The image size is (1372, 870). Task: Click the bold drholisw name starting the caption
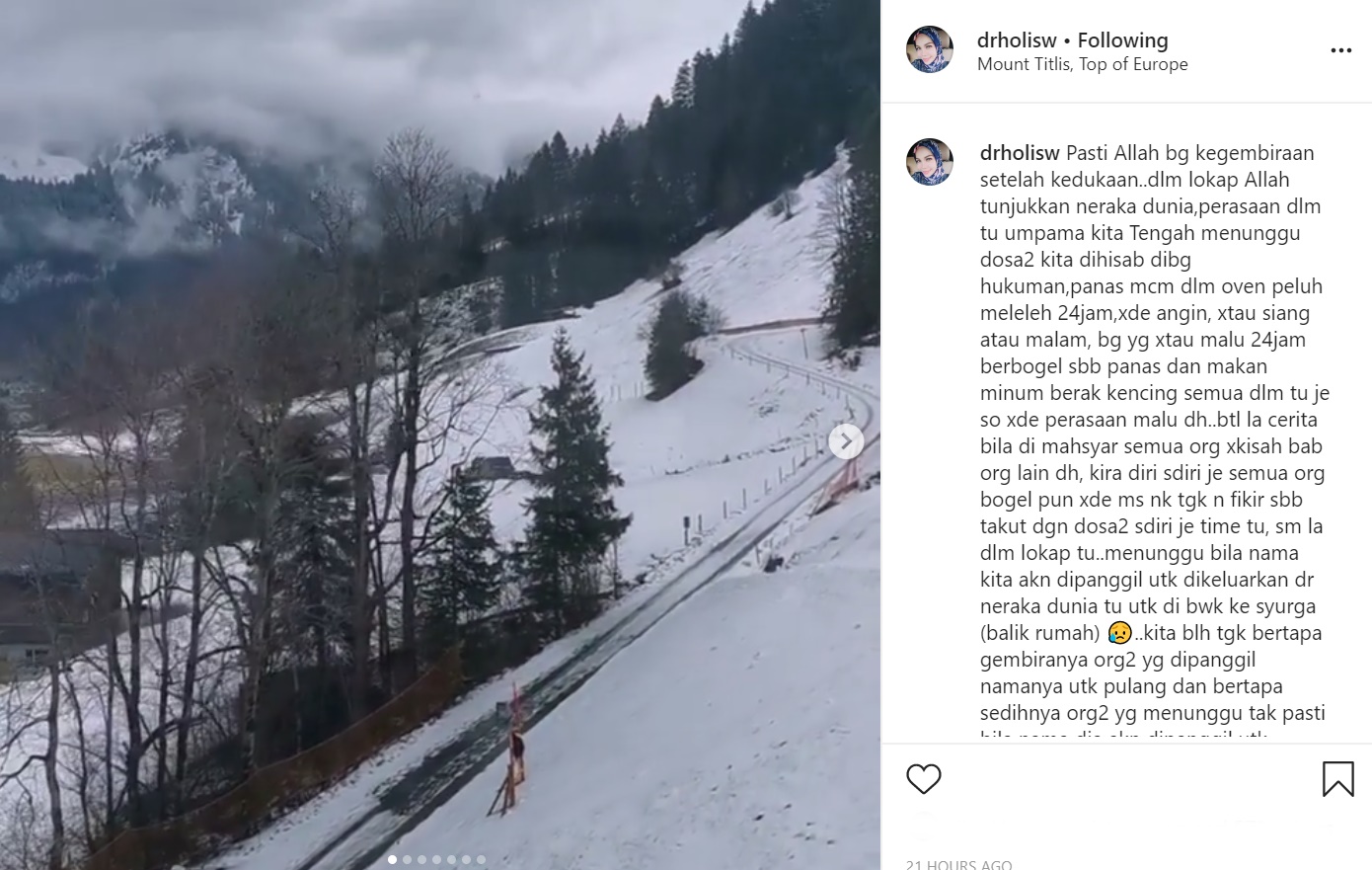pyautogui.click(x=1020, y=153)
